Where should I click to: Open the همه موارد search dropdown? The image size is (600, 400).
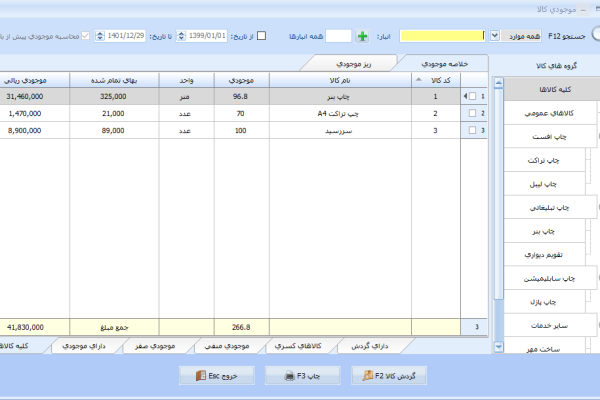494,36
